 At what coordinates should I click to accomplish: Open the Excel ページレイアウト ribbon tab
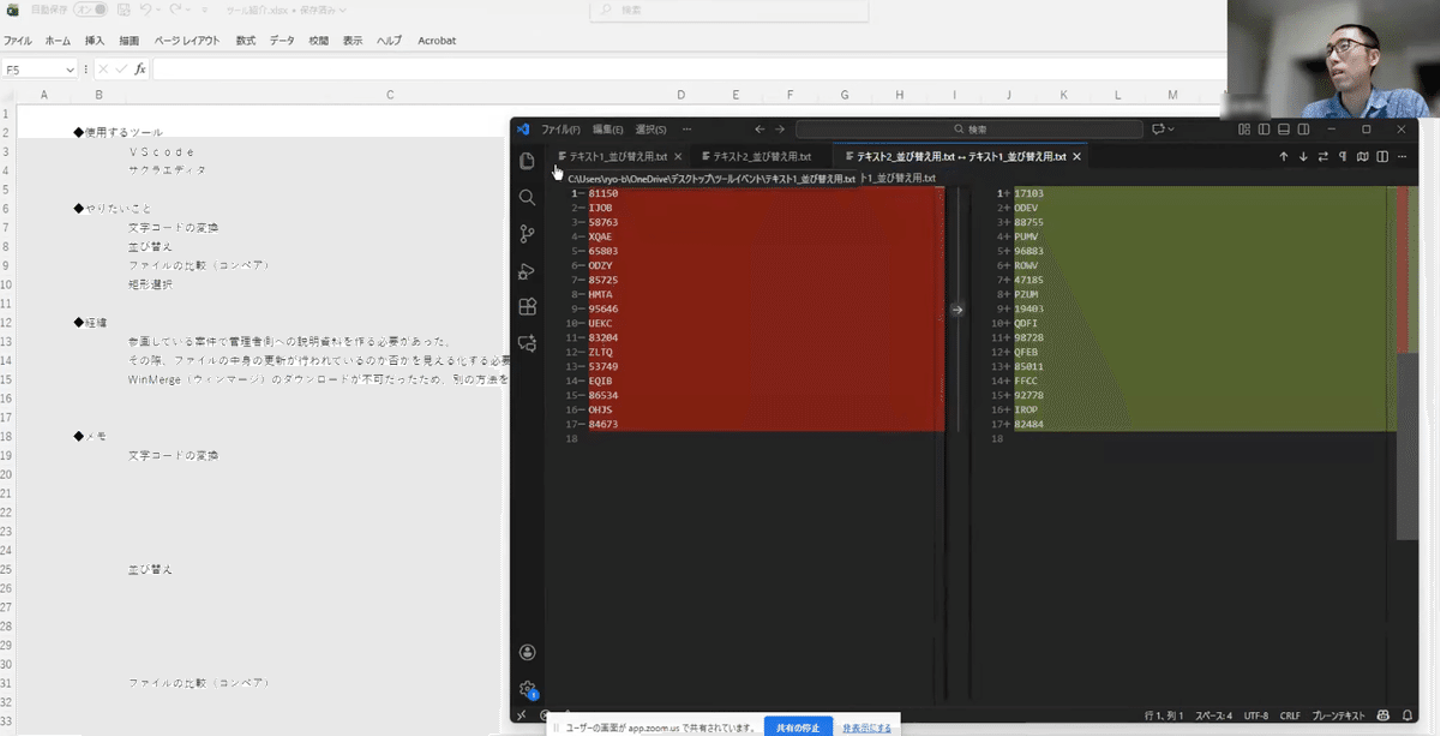tap(187, 41)
